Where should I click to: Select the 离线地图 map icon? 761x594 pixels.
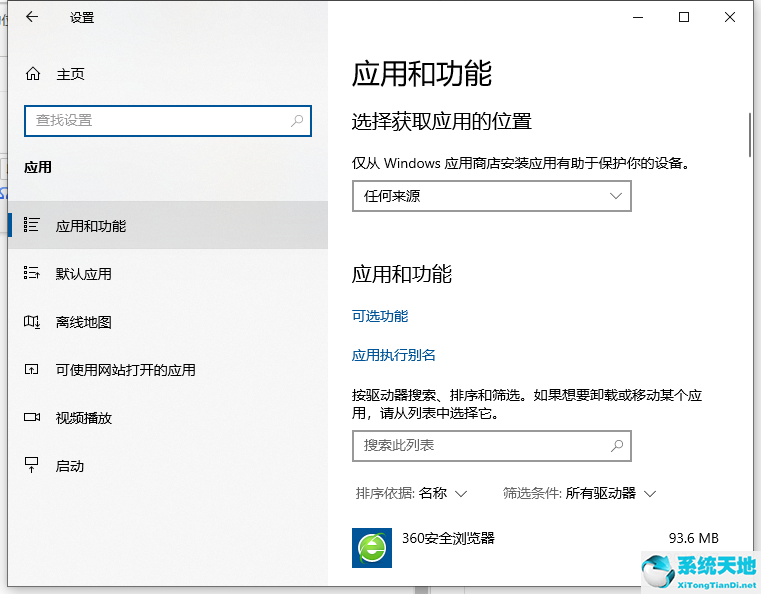click(32, 321)
